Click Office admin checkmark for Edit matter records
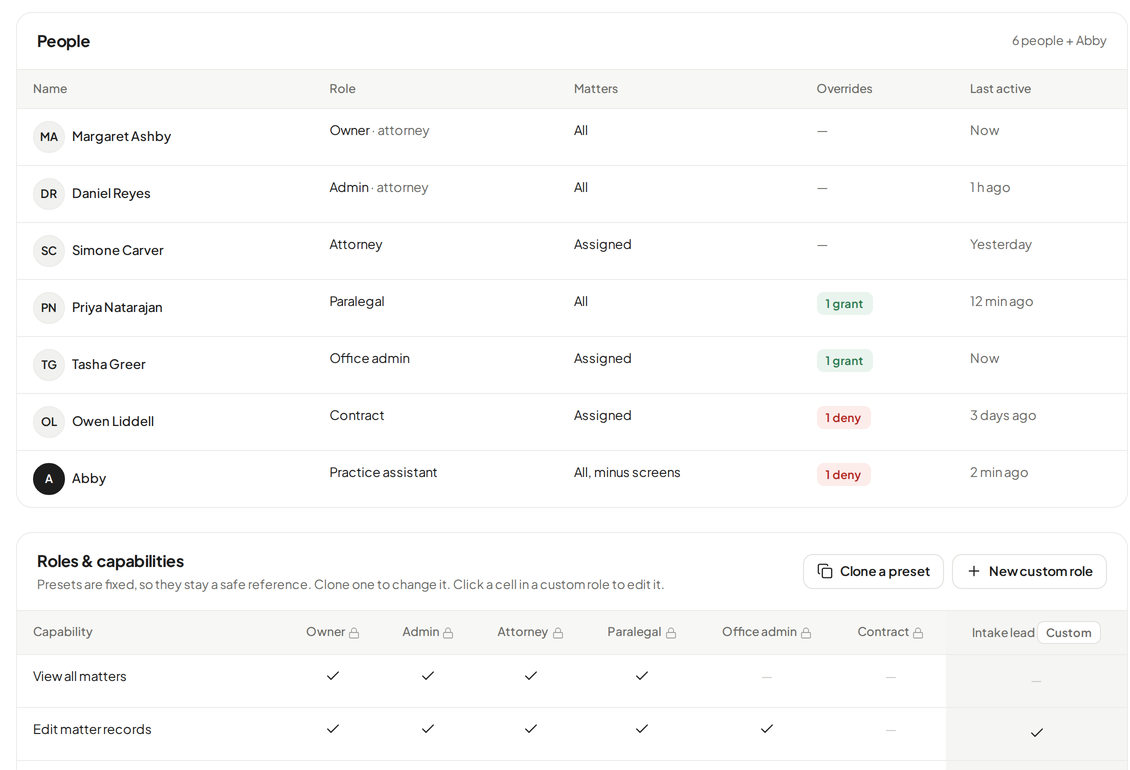The width and height of the screenshot is (1130, 770). (x=767, y=729)
